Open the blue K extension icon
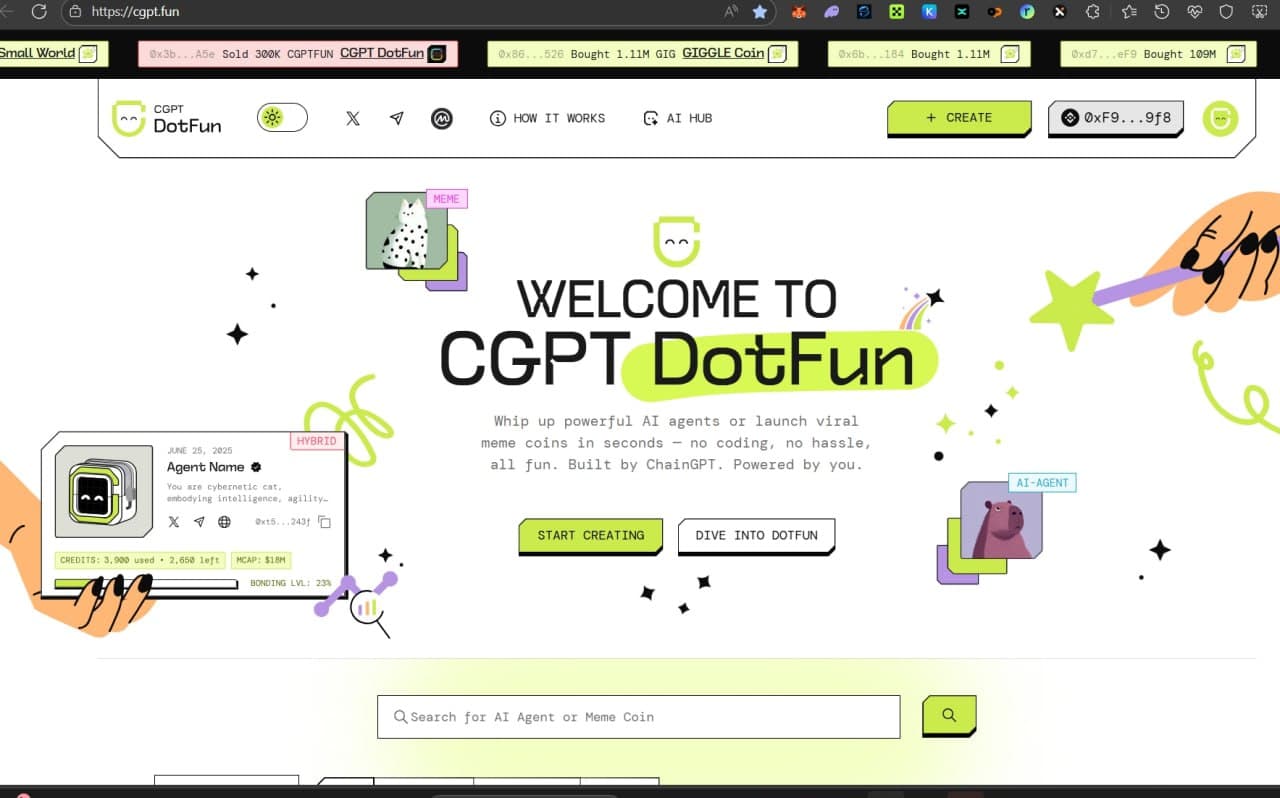Viewport: 1280px width, 798px height. tap(929, 12)
